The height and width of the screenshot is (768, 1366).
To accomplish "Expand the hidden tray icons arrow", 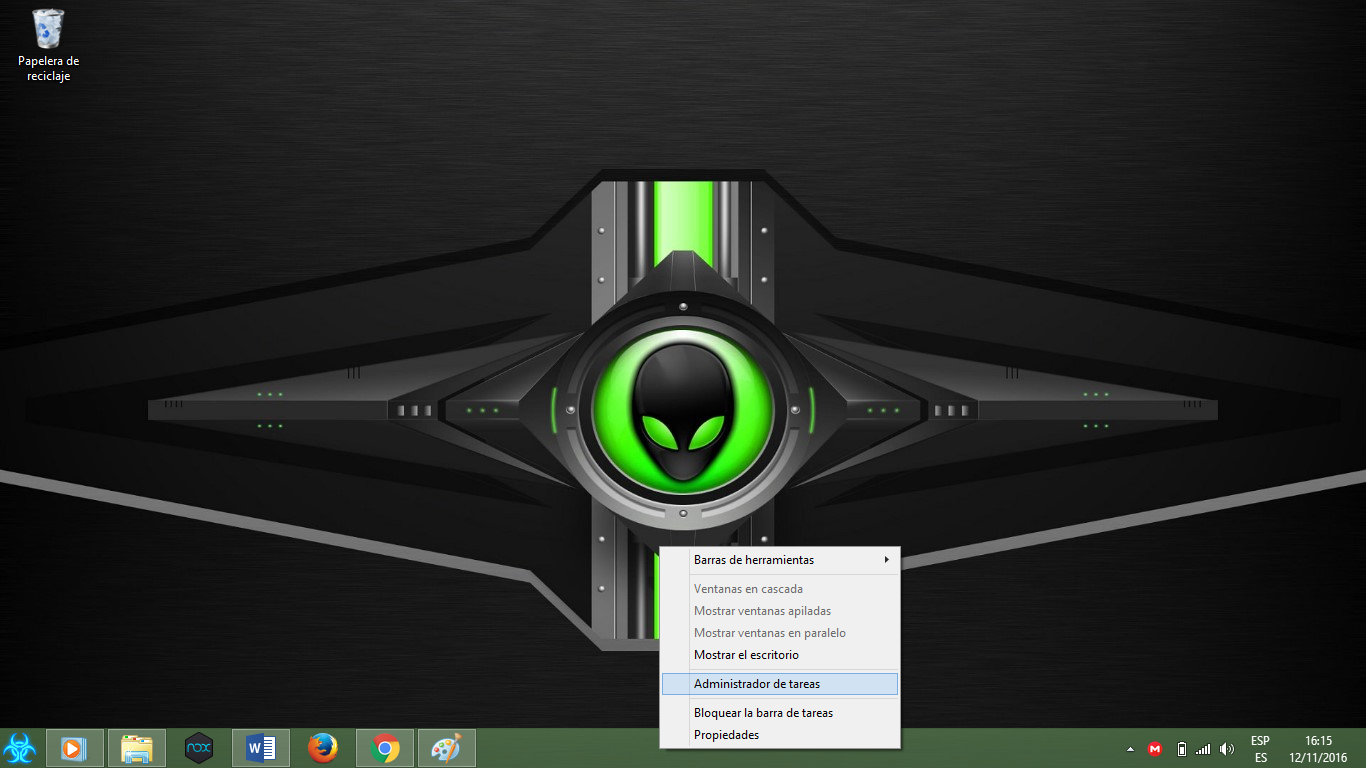I will coord(1130,748).
